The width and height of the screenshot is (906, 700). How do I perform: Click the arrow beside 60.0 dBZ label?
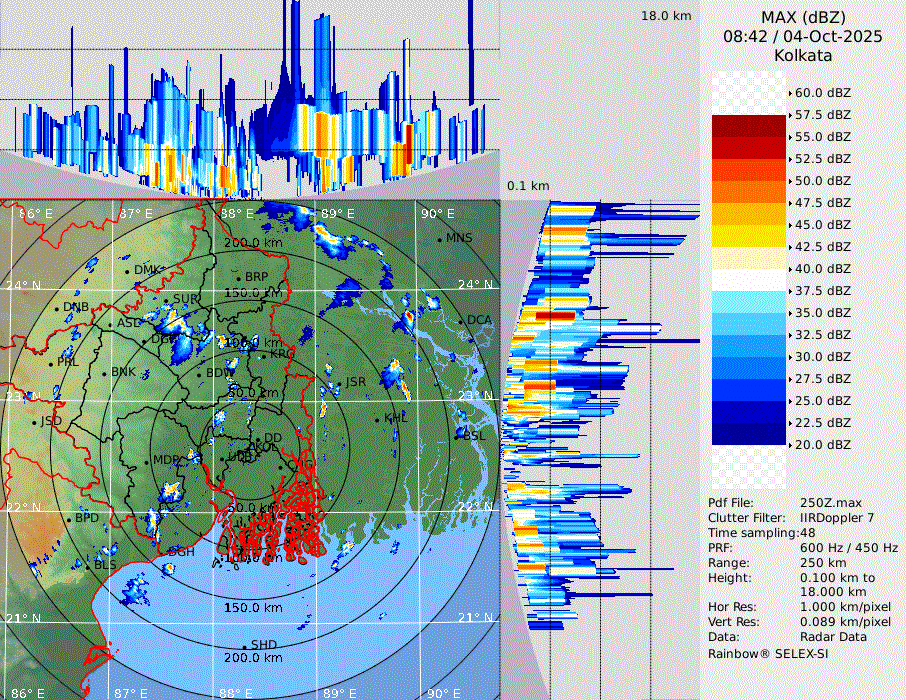(x=790, y=93)
